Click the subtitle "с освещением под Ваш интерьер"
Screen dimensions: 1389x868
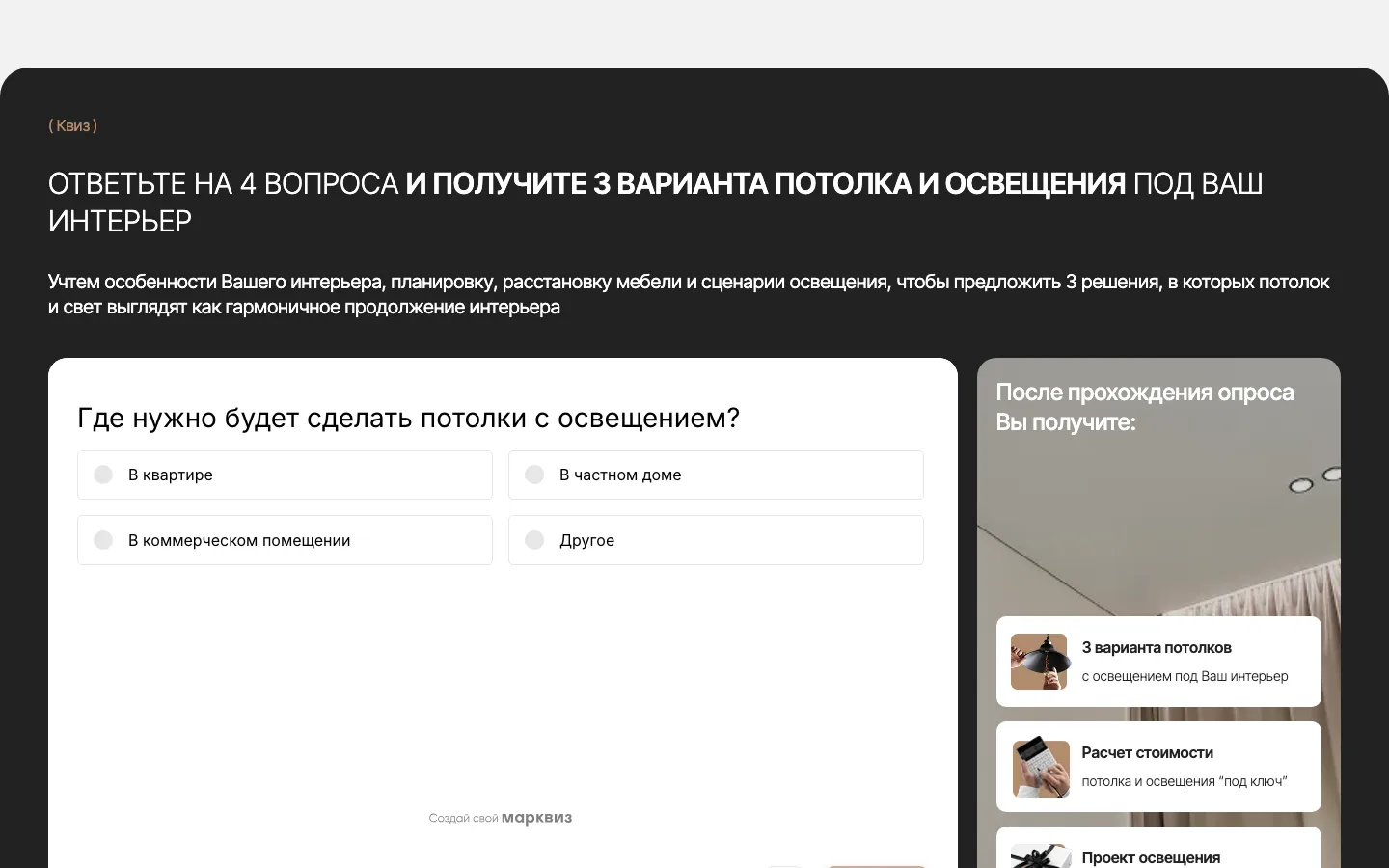1185,676
